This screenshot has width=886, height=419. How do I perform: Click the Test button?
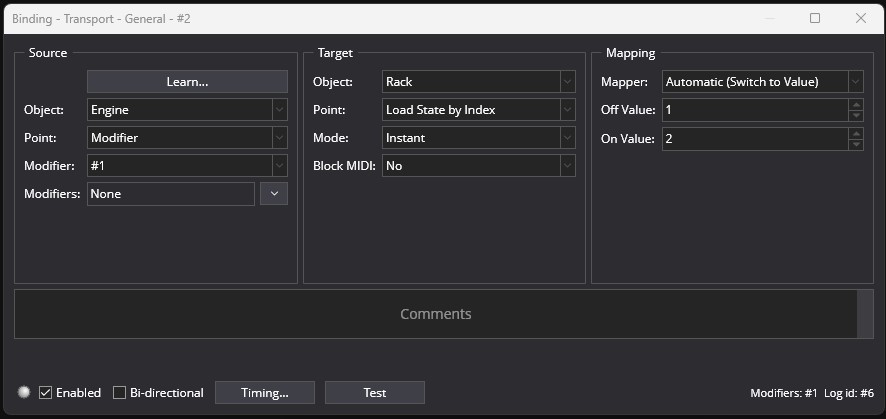tap(375, 392)
